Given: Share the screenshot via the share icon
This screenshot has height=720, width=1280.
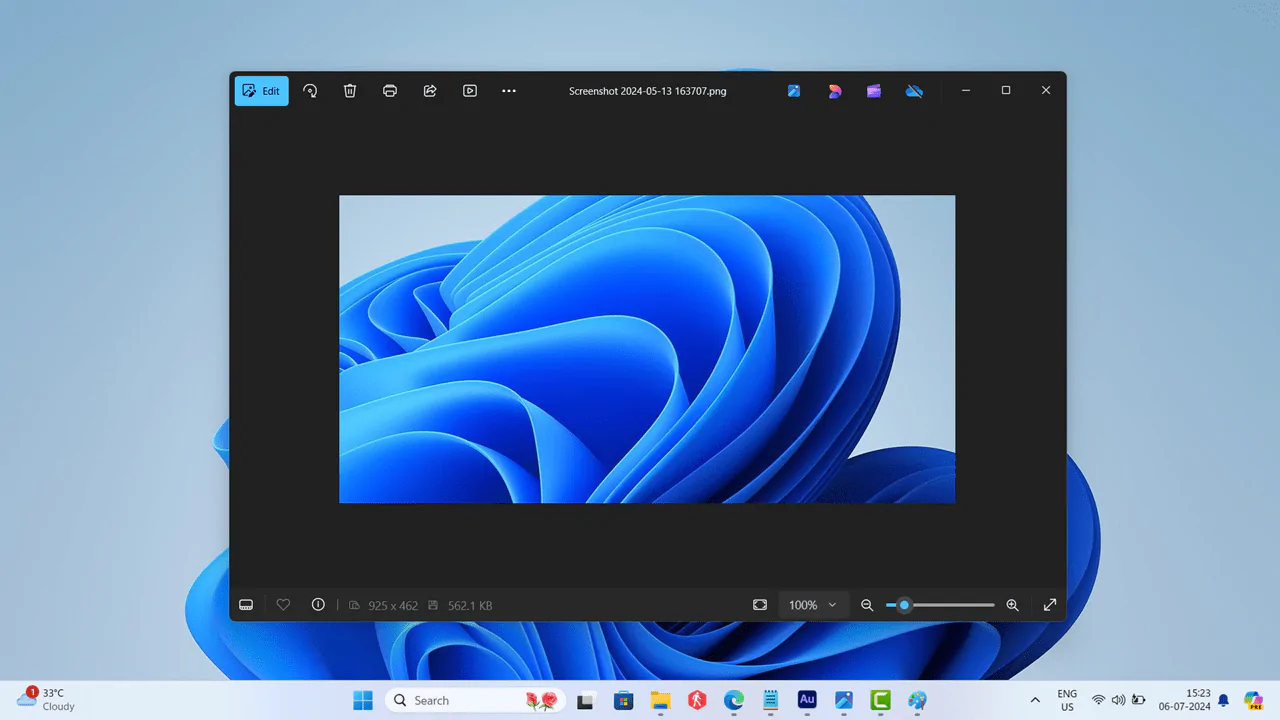Looking at the screenshot, I should tap(430, 91).
